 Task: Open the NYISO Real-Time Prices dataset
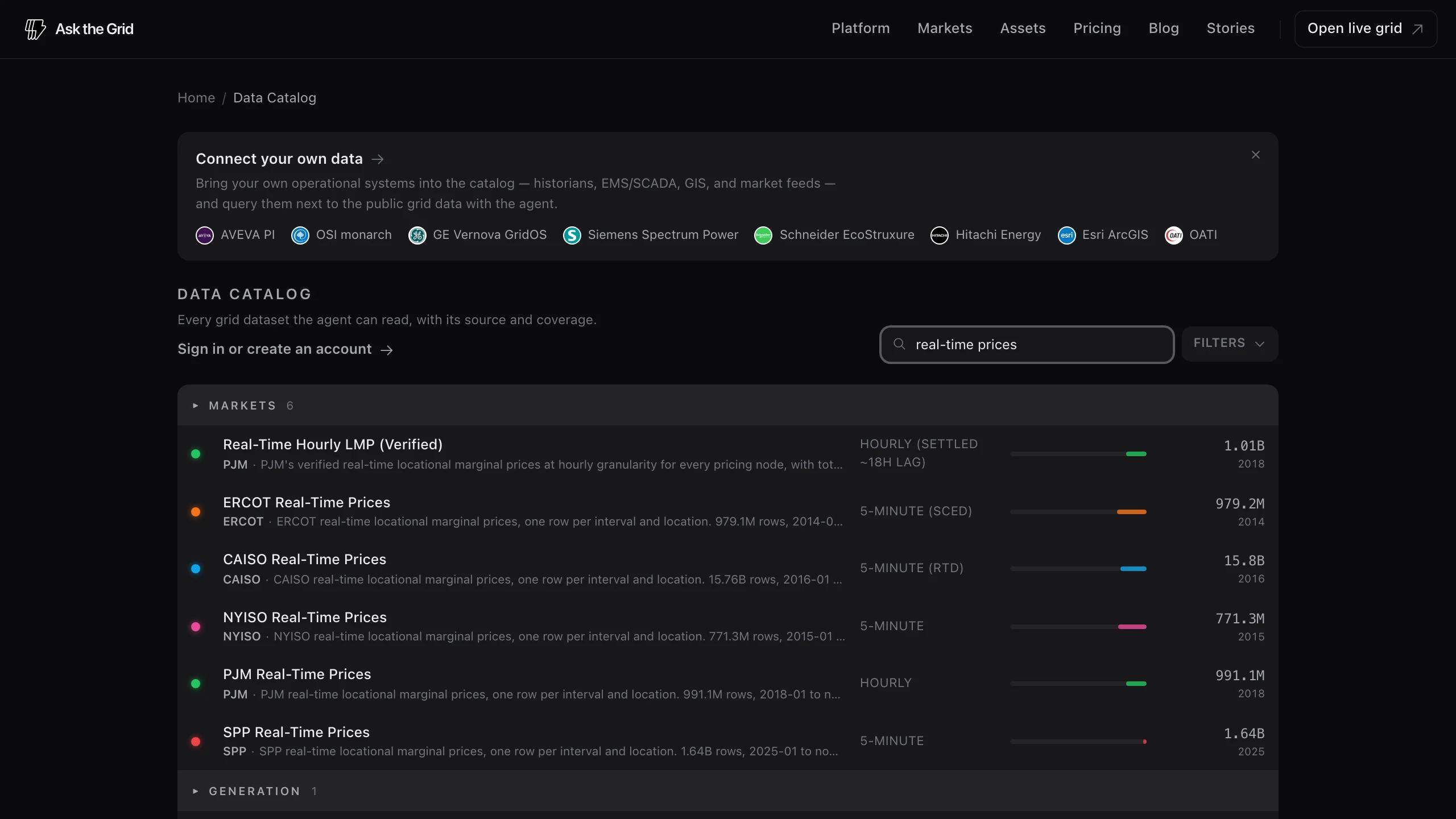727,627
